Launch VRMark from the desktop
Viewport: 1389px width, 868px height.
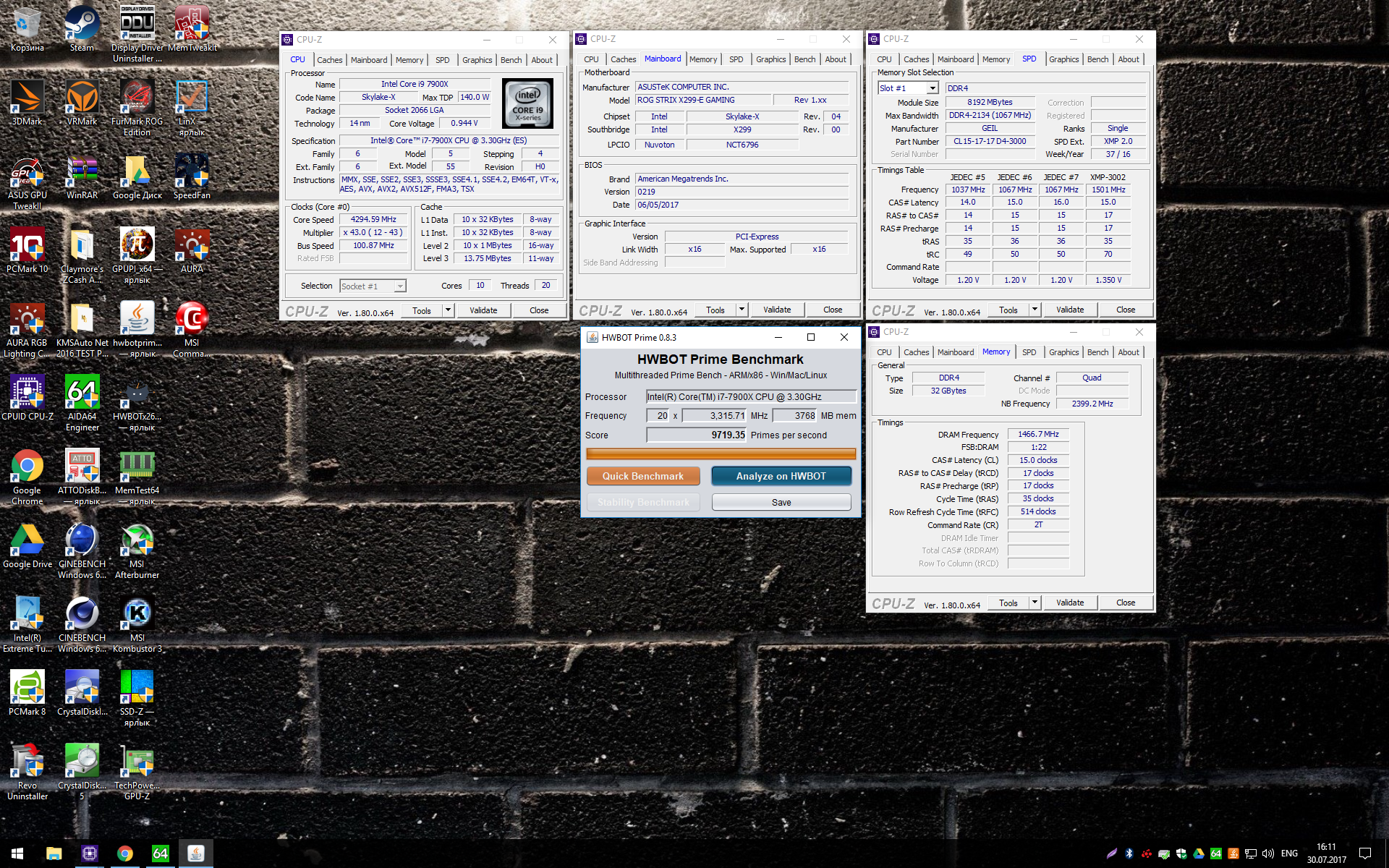pos(82,103)
